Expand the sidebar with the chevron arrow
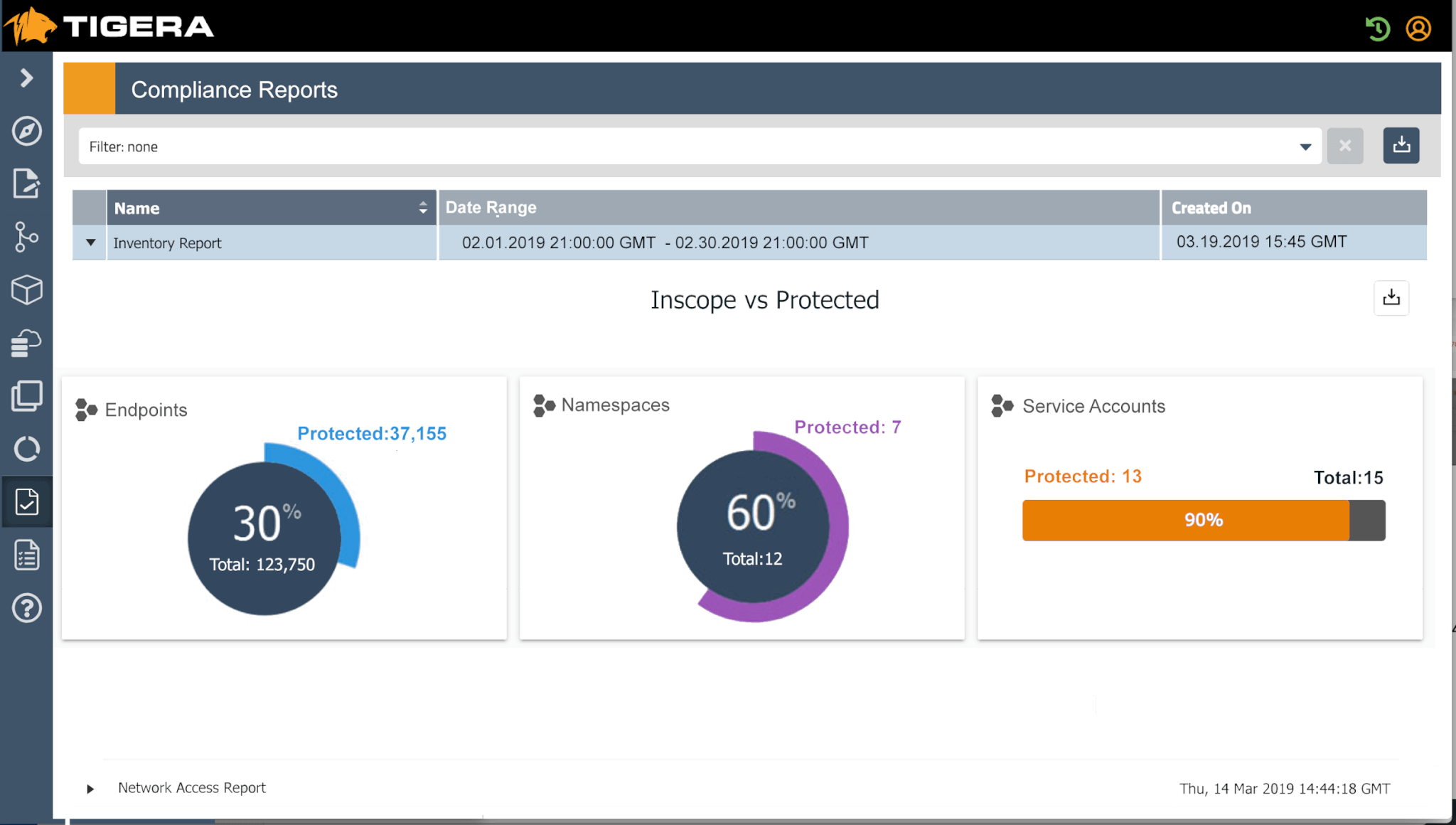1456x825 pixels. pos(26,78)
